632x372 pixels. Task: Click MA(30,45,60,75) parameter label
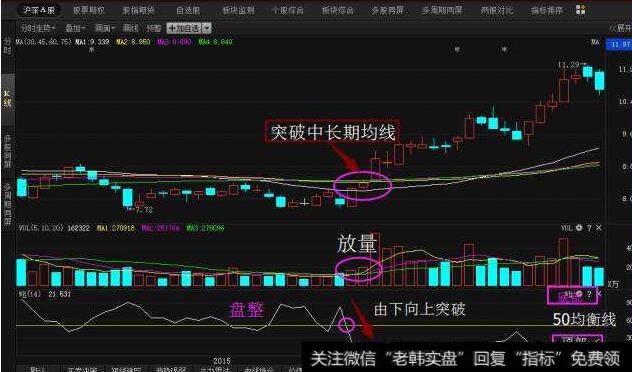[x=44, y=42]
